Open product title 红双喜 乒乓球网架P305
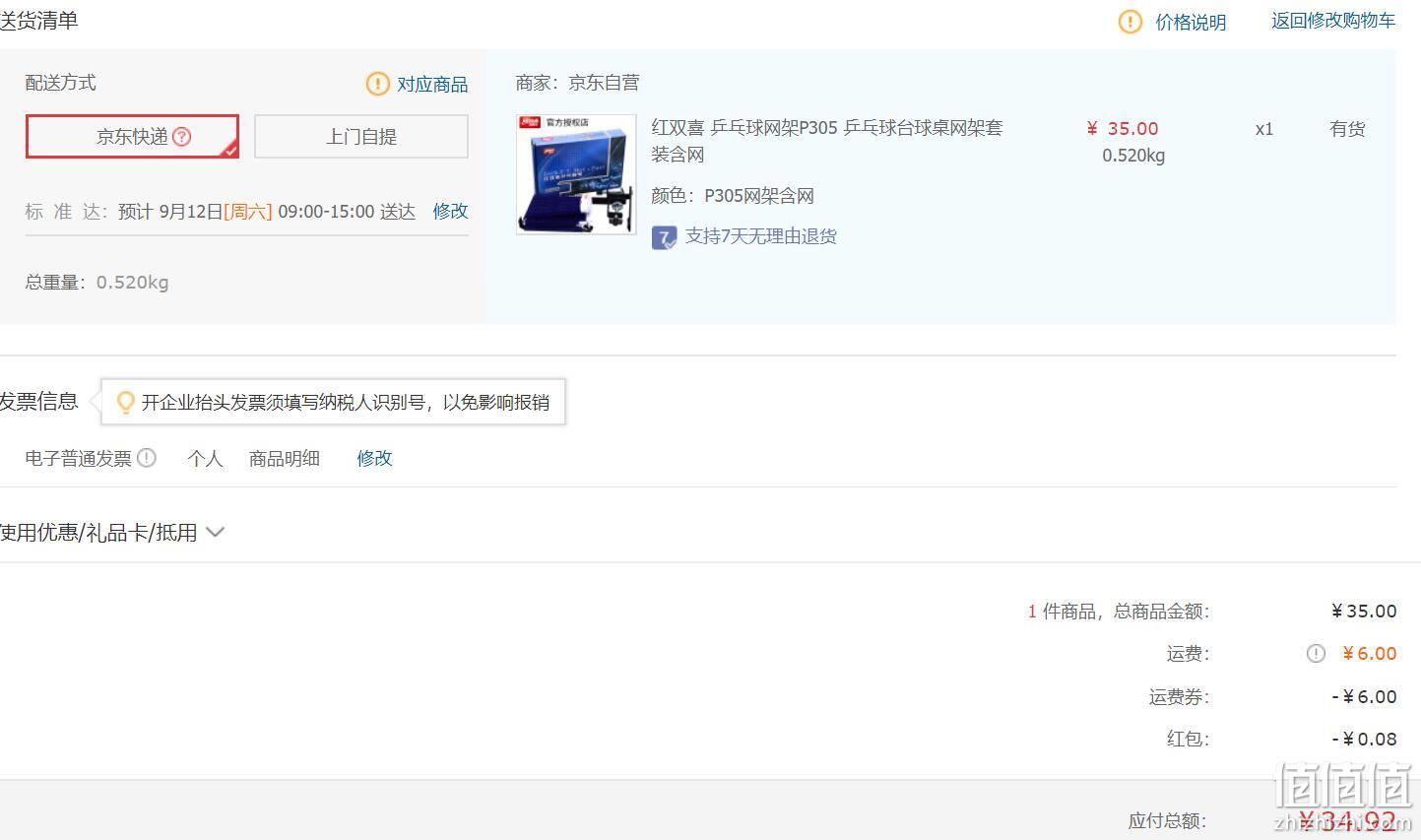The height and width of the screenshot is (840, 1421). pyautogui.click(x=826, y=141)
